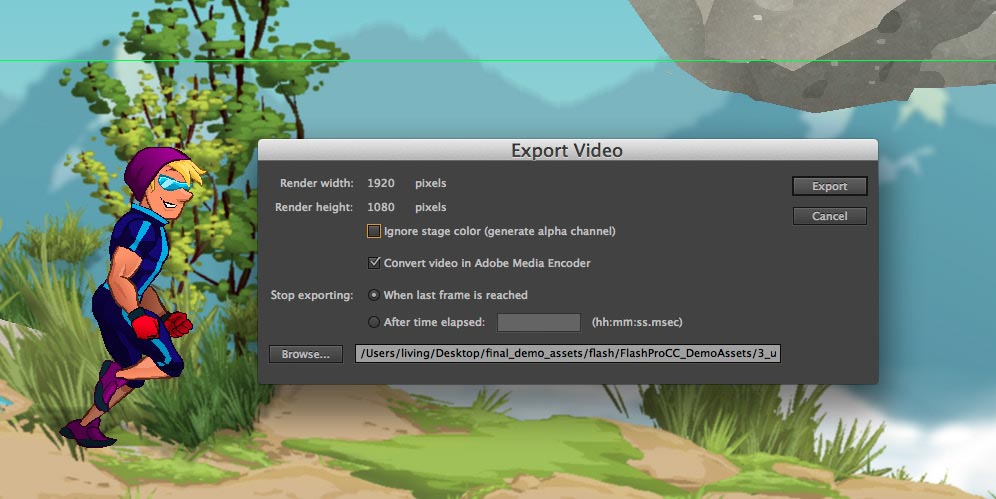Open the Browse... file chooser
This screenshot has height=499, width=996.
click(x=306, y=354)
